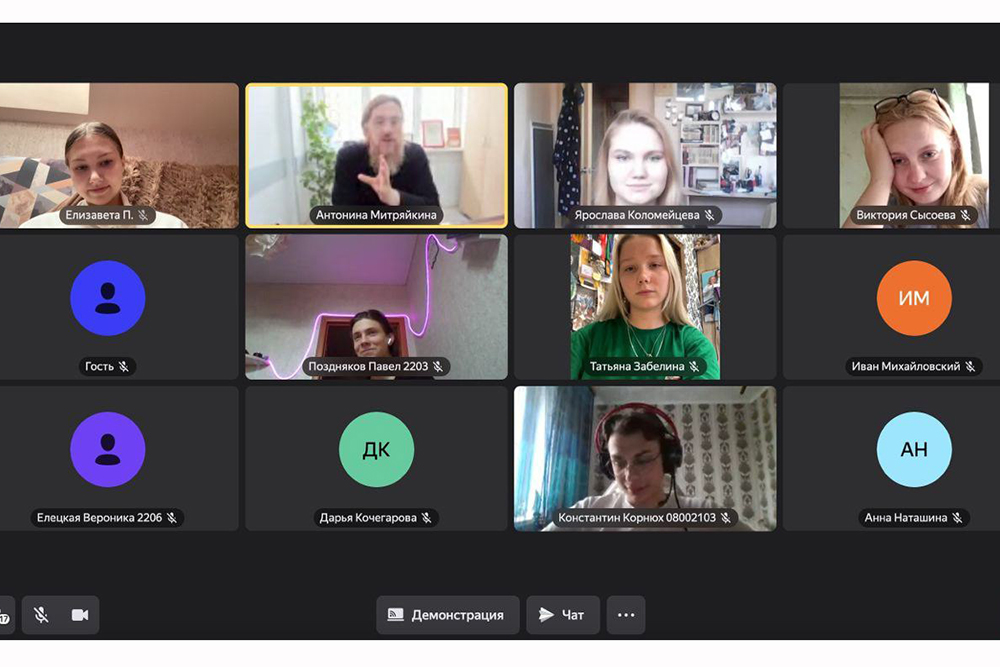Click the name label Иван Михайловский
1000x667 pixels.
click(x=906, y=366)
